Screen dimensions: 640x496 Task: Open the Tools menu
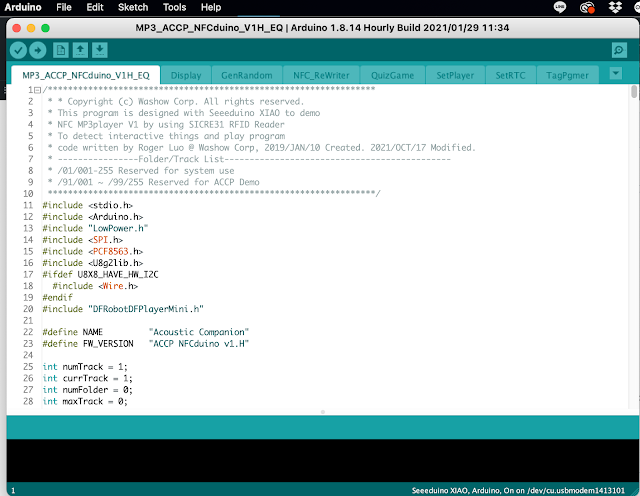point(174,7)
